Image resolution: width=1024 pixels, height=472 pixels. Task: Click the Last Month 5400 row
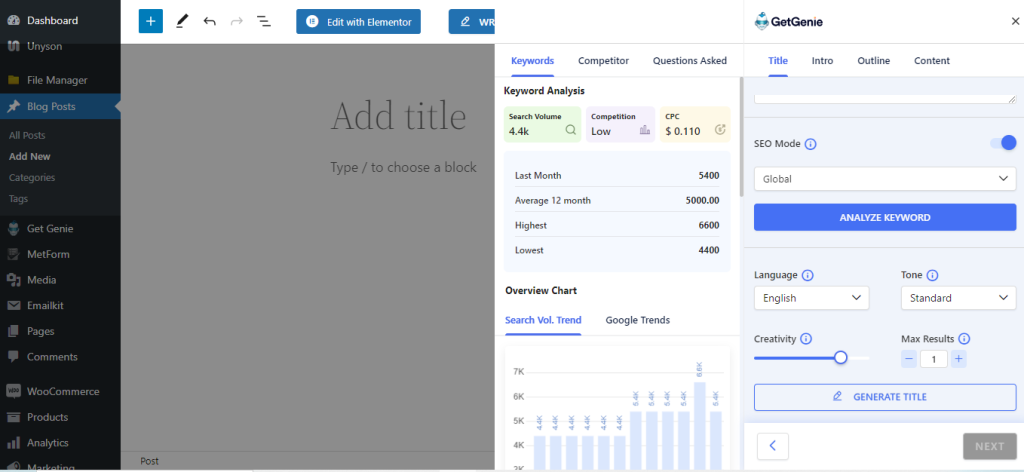tap(617, 175)
